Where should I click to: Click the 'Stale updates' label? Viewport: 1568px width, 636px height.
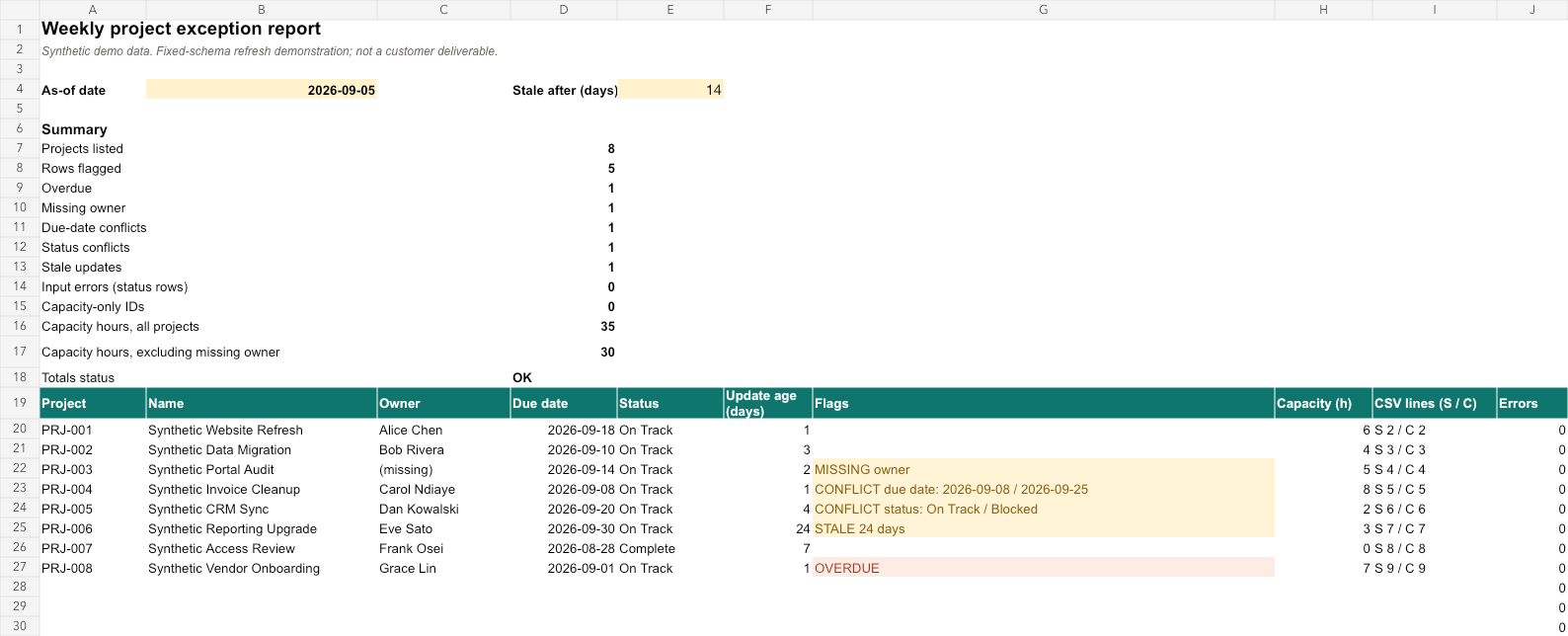pyautogui.click(x=82, y=268)
